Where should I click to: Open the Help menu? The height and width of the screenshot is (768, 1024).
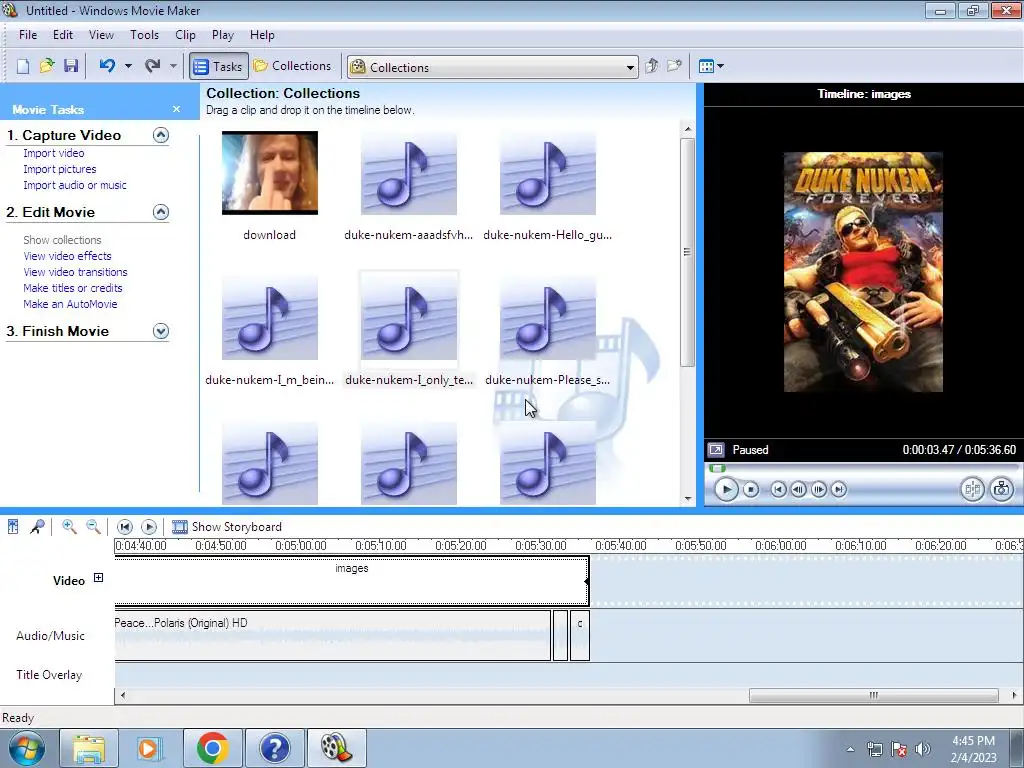(262, 35)
